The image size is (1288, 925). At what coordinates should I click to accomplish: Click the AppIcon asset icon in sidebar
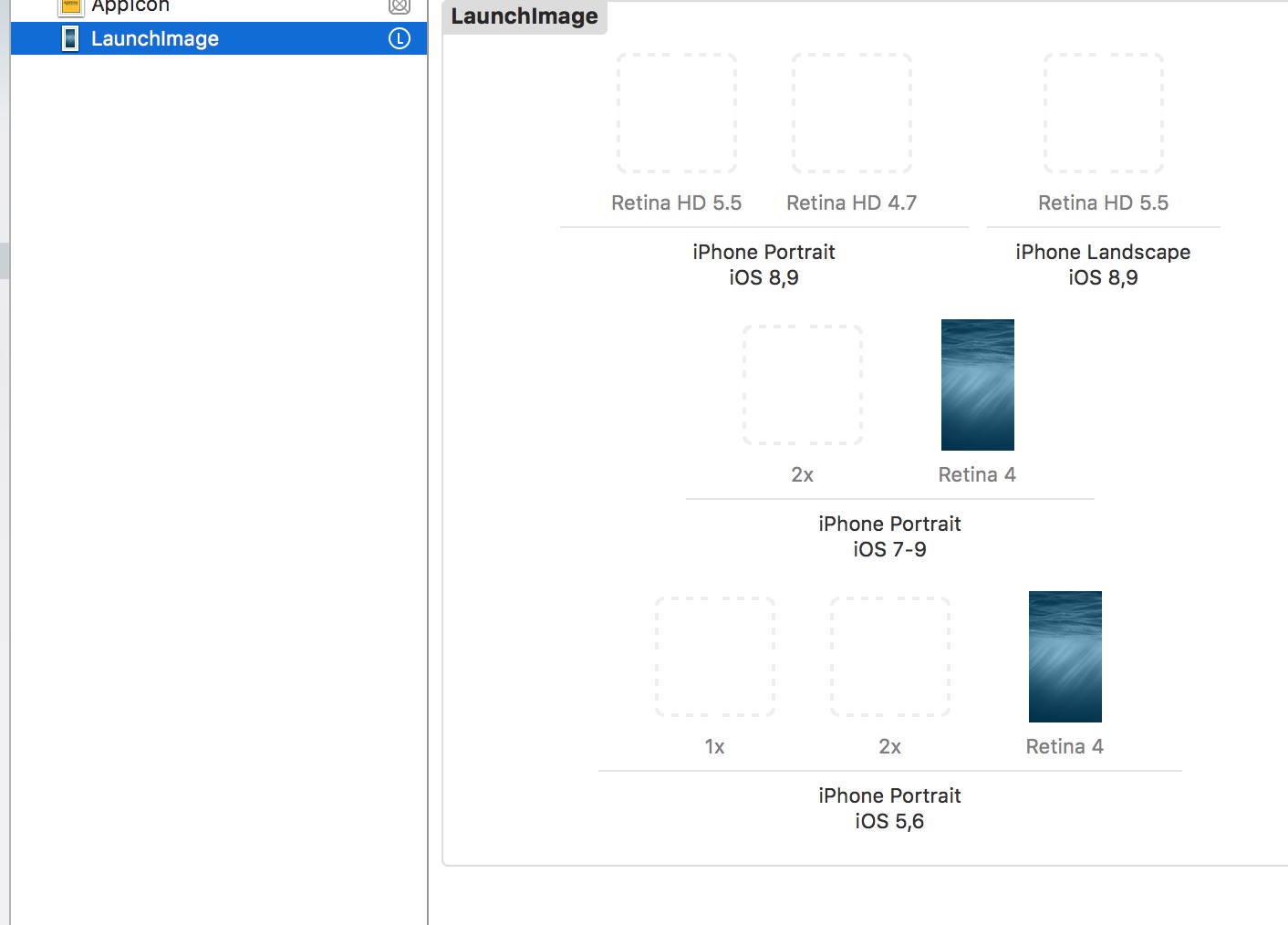[70, 7]
